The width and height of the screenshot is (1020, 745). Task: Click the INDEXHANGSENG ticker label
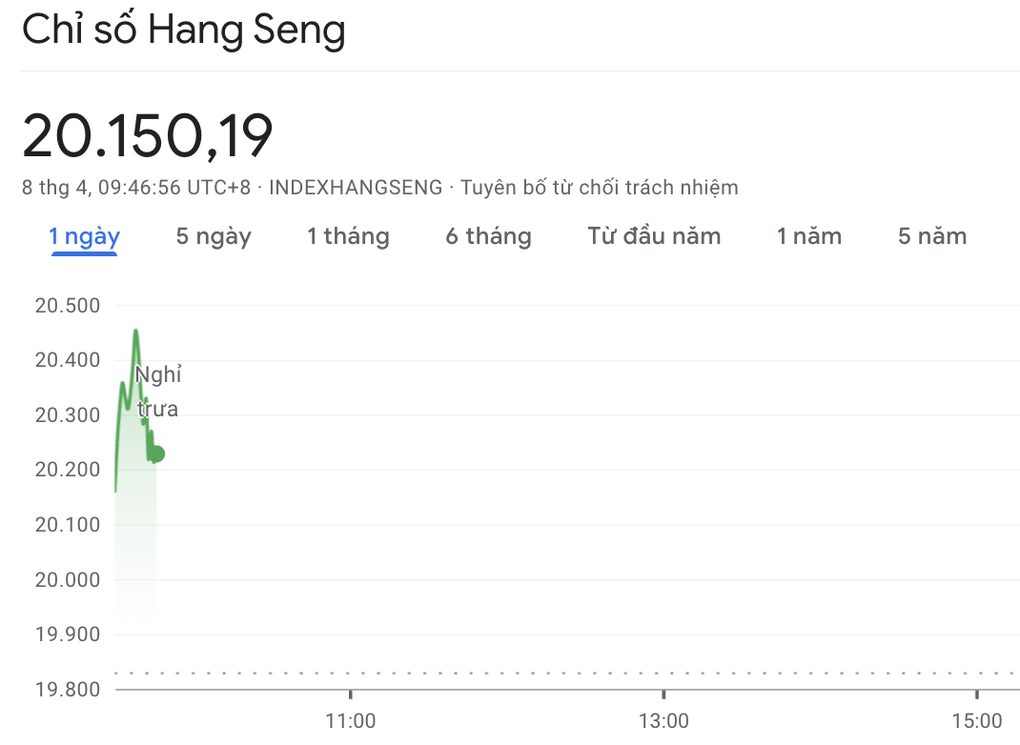[x=355, y=187]
